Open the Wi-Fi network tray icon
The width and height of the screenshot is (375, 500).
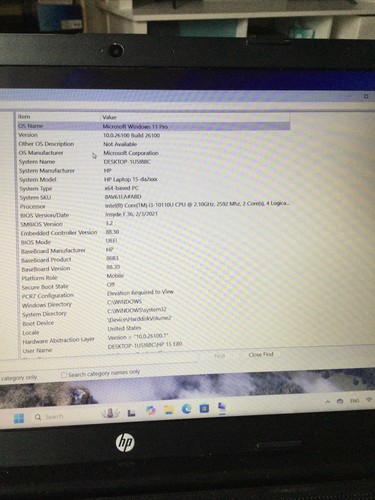[369, 399]
